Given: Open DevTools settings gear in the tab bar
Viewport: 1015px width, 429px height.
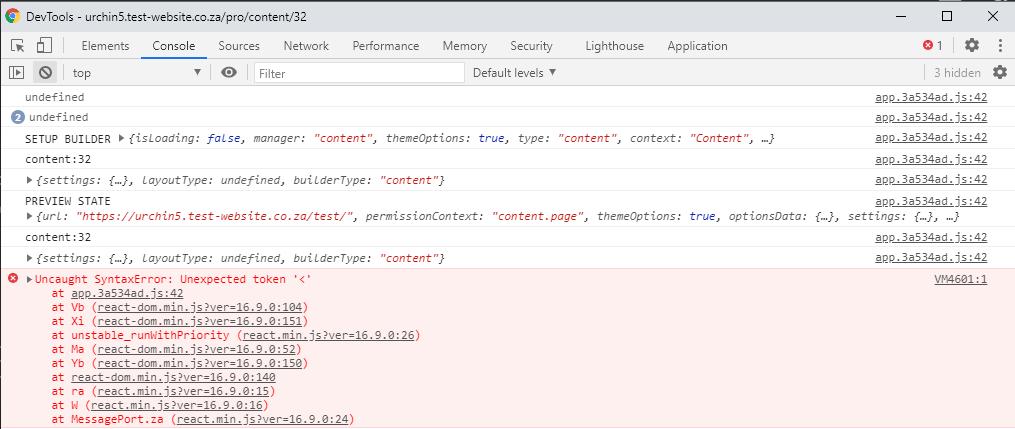Looking at the screenshot, I should tap(971, 46).
